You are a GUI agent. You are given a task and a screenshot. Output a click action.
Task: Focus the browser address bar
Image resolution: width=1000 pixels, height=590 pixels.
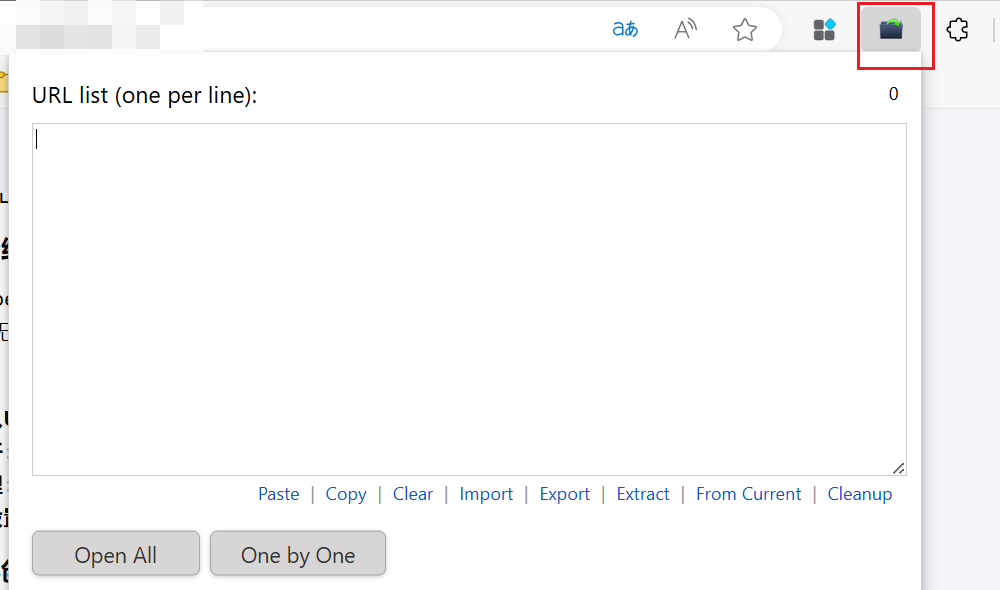(x=400, y=30)
